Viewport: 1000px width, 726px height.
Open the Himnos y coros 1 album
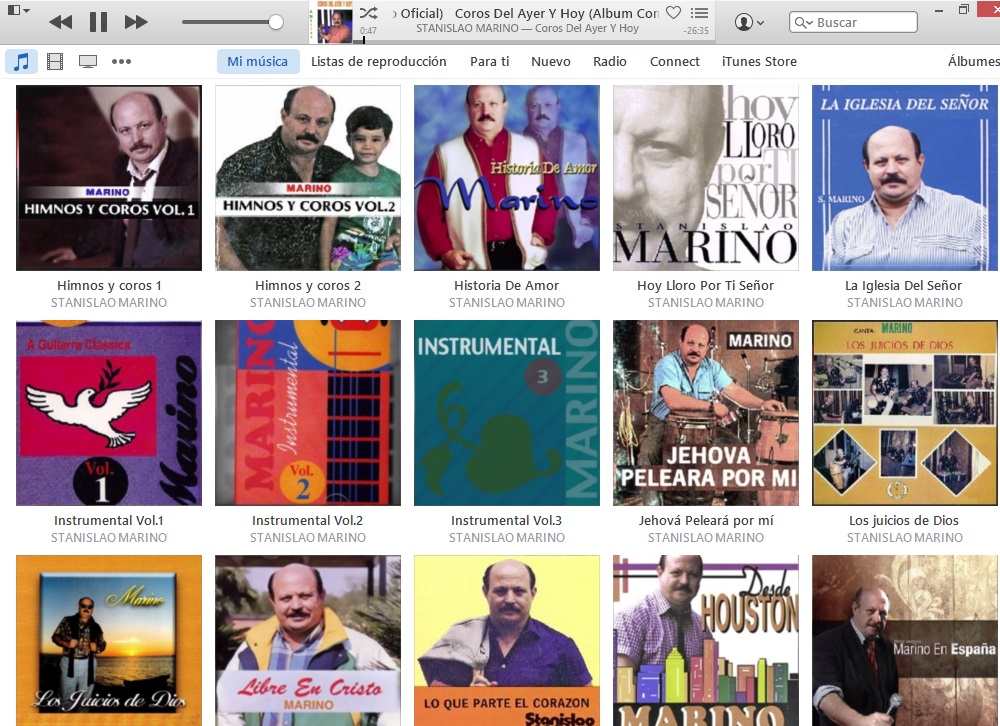point(108,178)
